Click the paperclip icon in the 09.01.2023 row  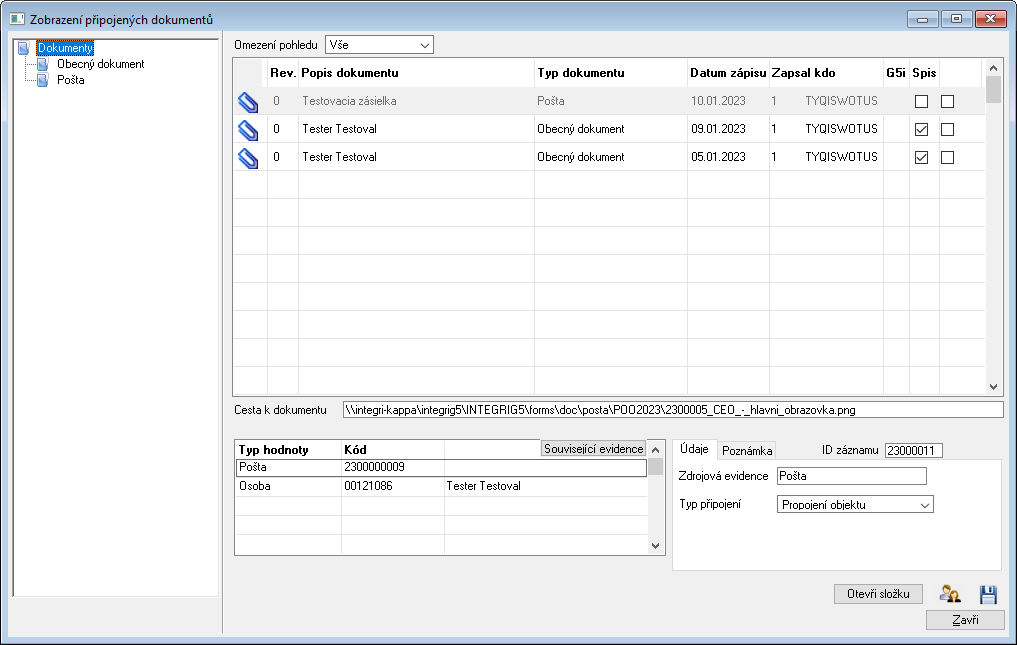248,130
